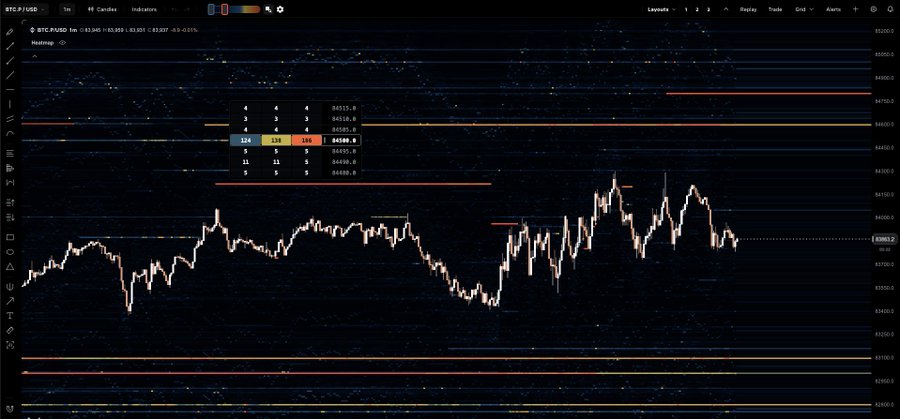900x419 pixels.
Task: Click the 84515.0 price in tooltip
Action: tap(344, 108)
